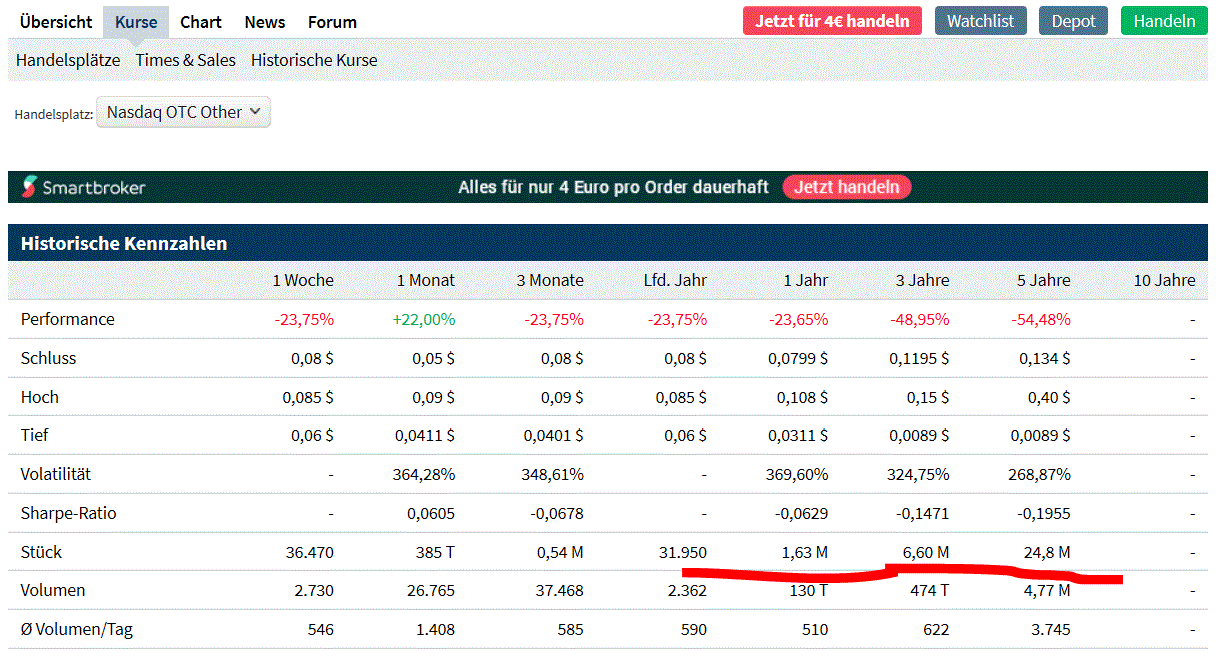Select the Kurse tab
Image resolution: width=1230 pixels, height=669 pixels.
136,22
